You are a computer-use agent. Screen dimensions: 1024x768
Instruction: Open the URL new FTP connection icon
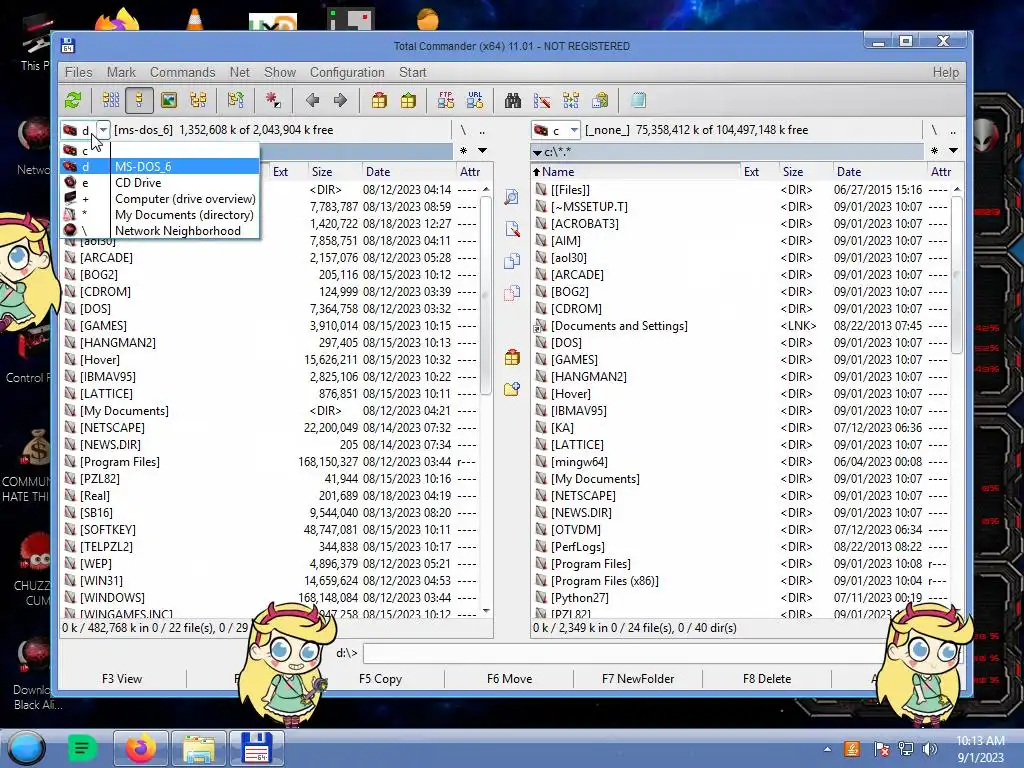point(475,101)
